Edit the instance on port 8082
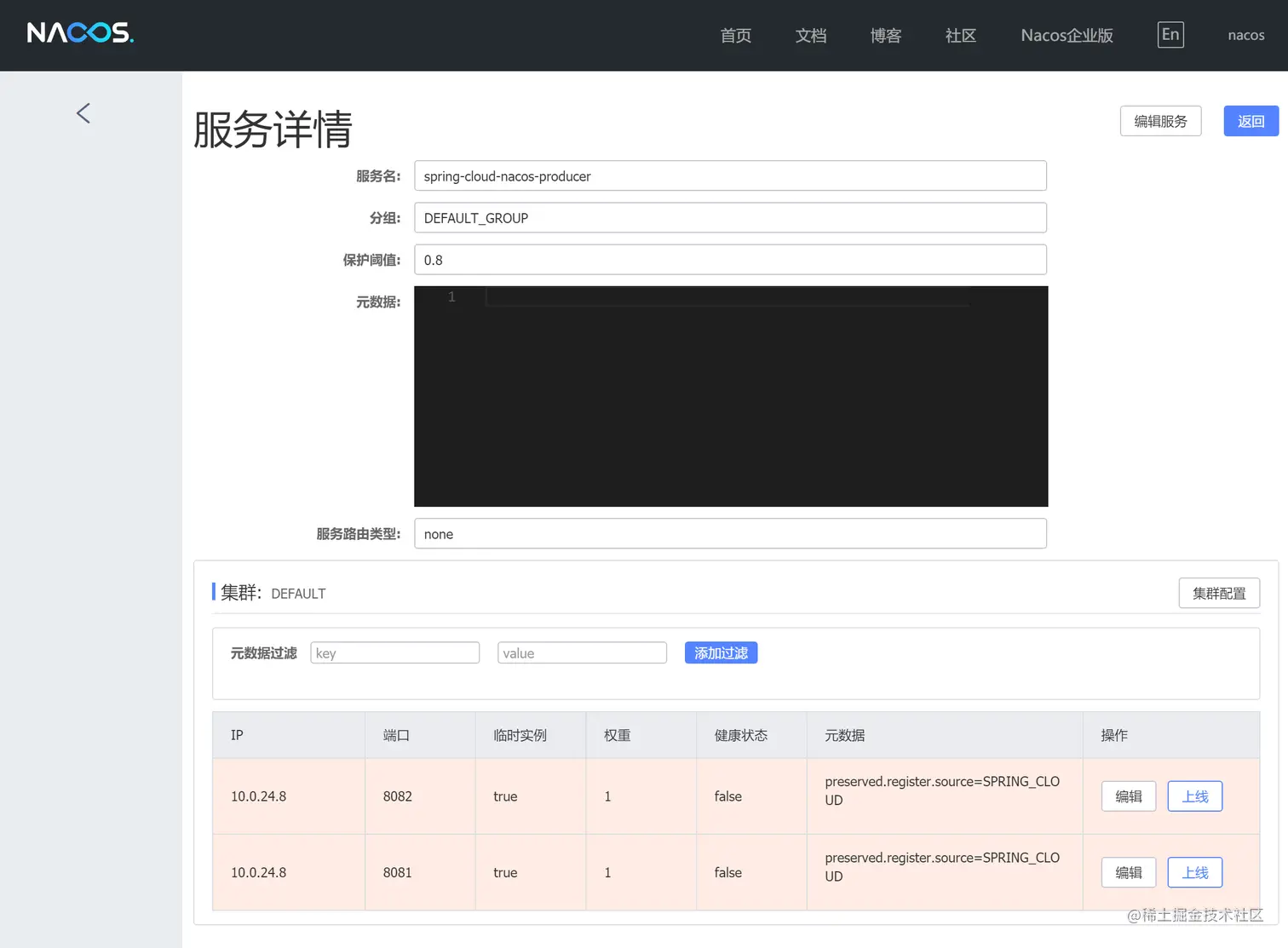Image resolution: width=1288 pixels, height=948 pixels. [1128, 796]
